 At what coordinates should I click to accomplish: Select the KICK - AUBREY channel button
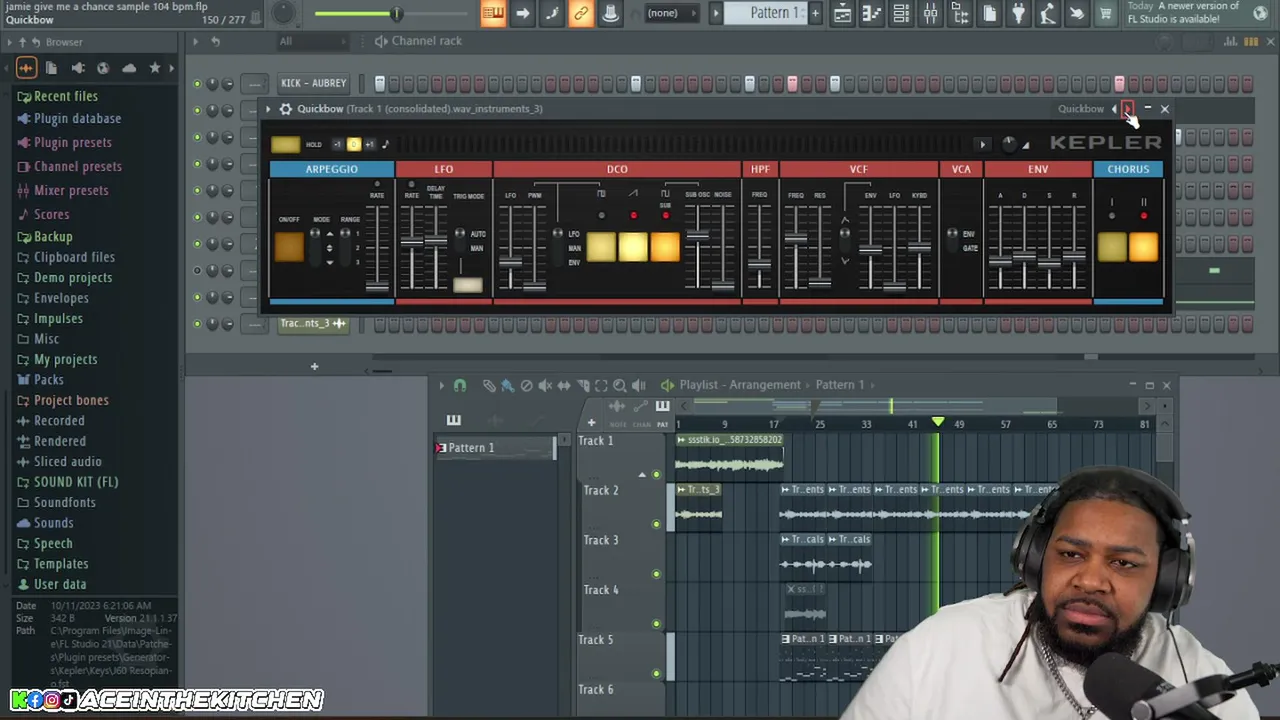(314, 83)
